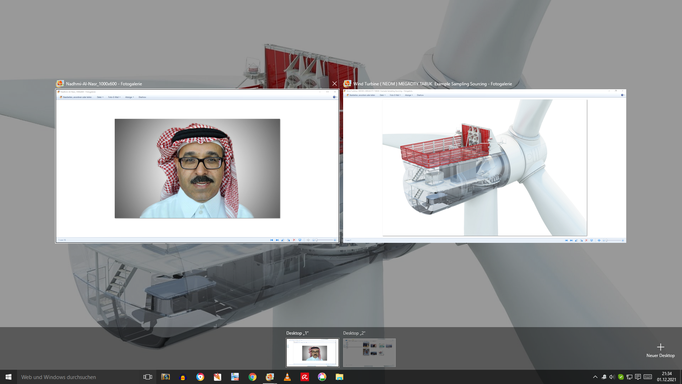
Task: Open the Action Center notifications icon
Action: (638, 377)
